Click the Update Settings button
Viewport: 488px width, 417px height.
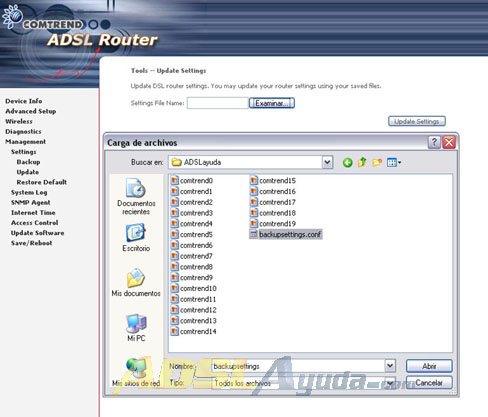417,121
